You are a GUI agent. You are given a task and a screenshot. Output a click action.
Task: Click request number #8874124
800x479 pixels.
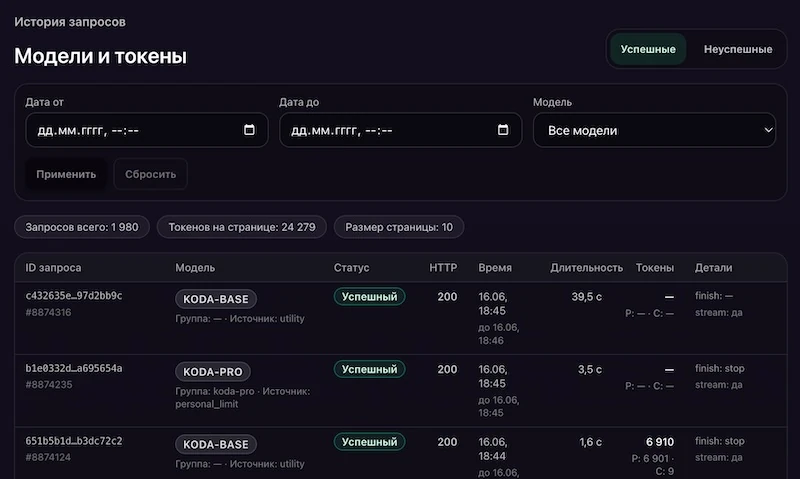(x=48, y=457)
